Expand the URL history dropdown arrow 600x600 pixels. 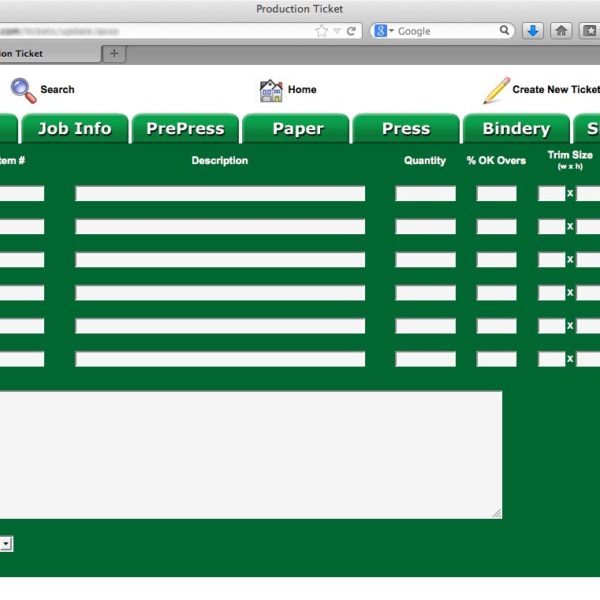[337, 31]
